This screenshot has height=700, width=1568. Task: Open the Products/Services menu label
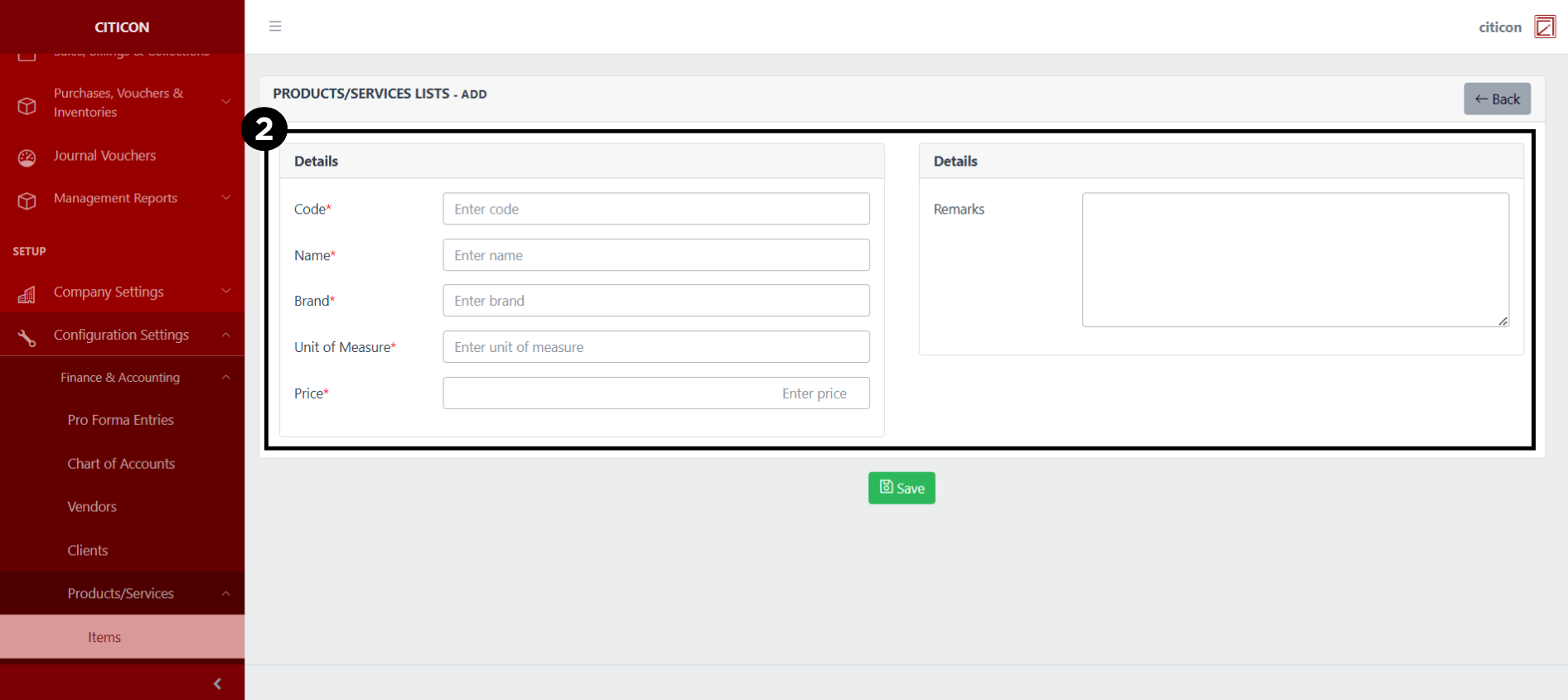[x=121, y=593]
